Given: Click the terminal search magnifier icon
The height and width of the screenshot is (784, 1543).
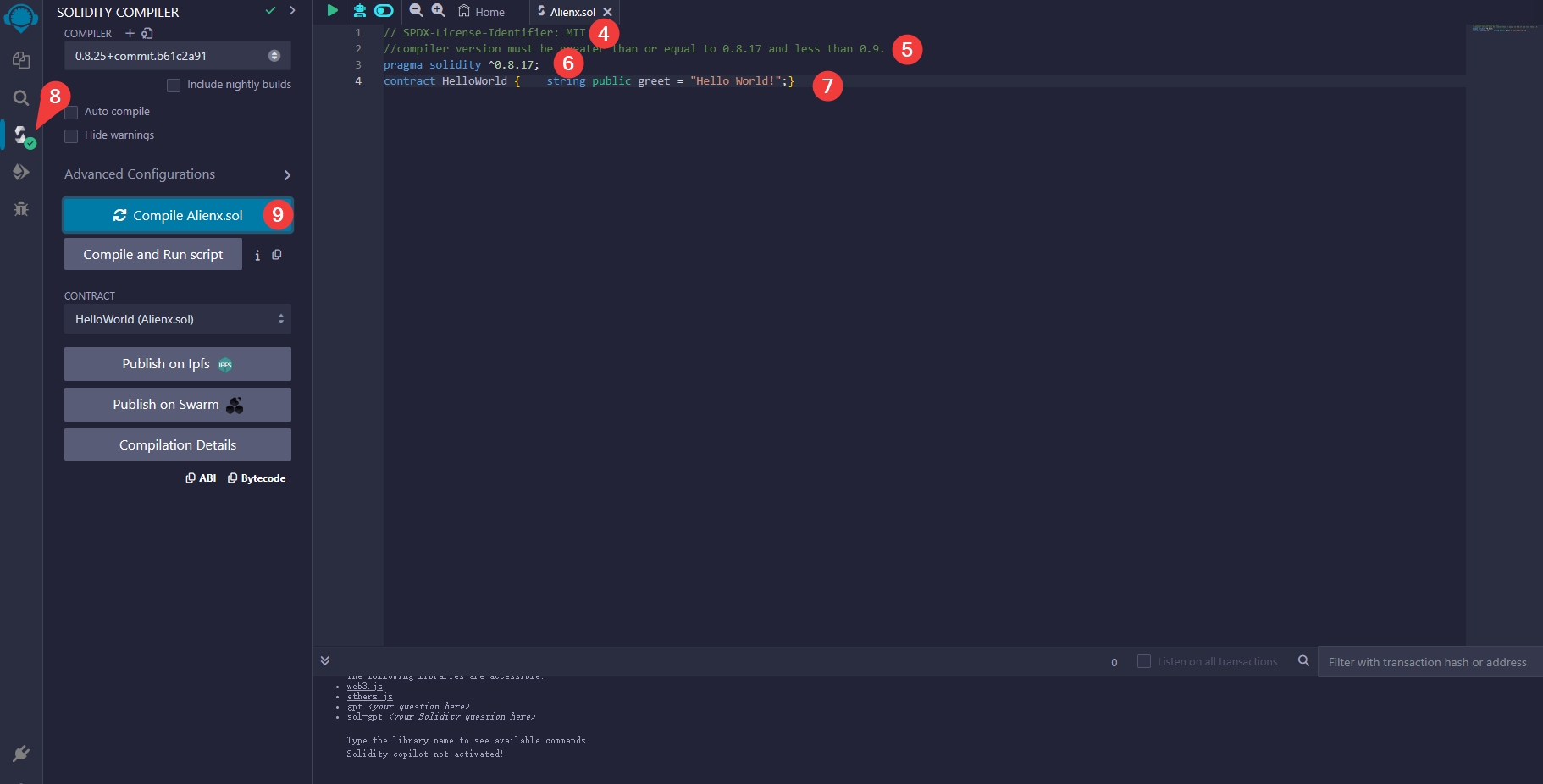Looking at the screenshot, I should [x=1303, y=661].
